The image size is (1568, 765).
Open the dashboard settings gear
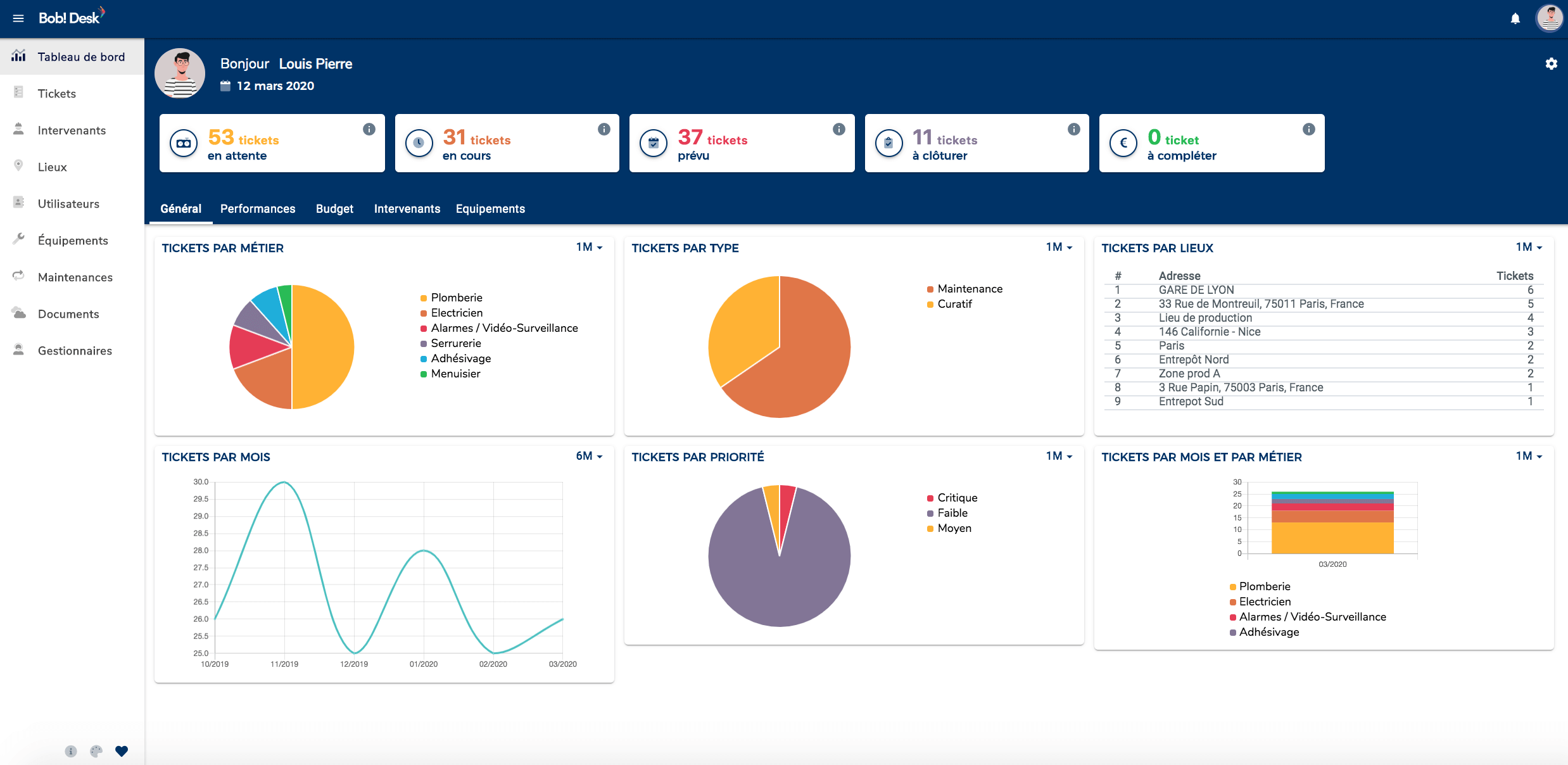[x=1551, y=63]
